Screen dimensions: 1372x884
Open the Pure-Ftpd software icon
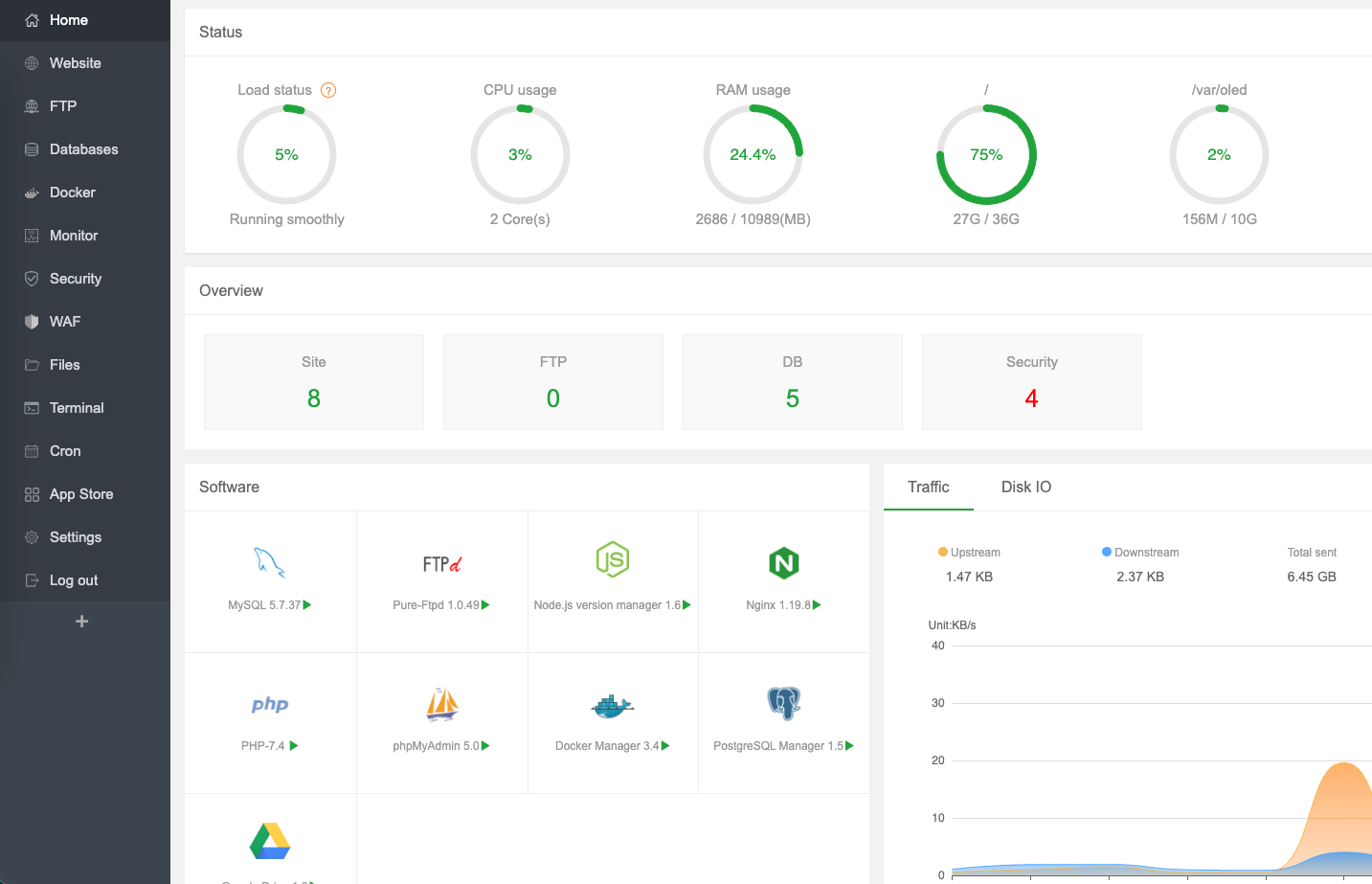(x=441, y=564)
